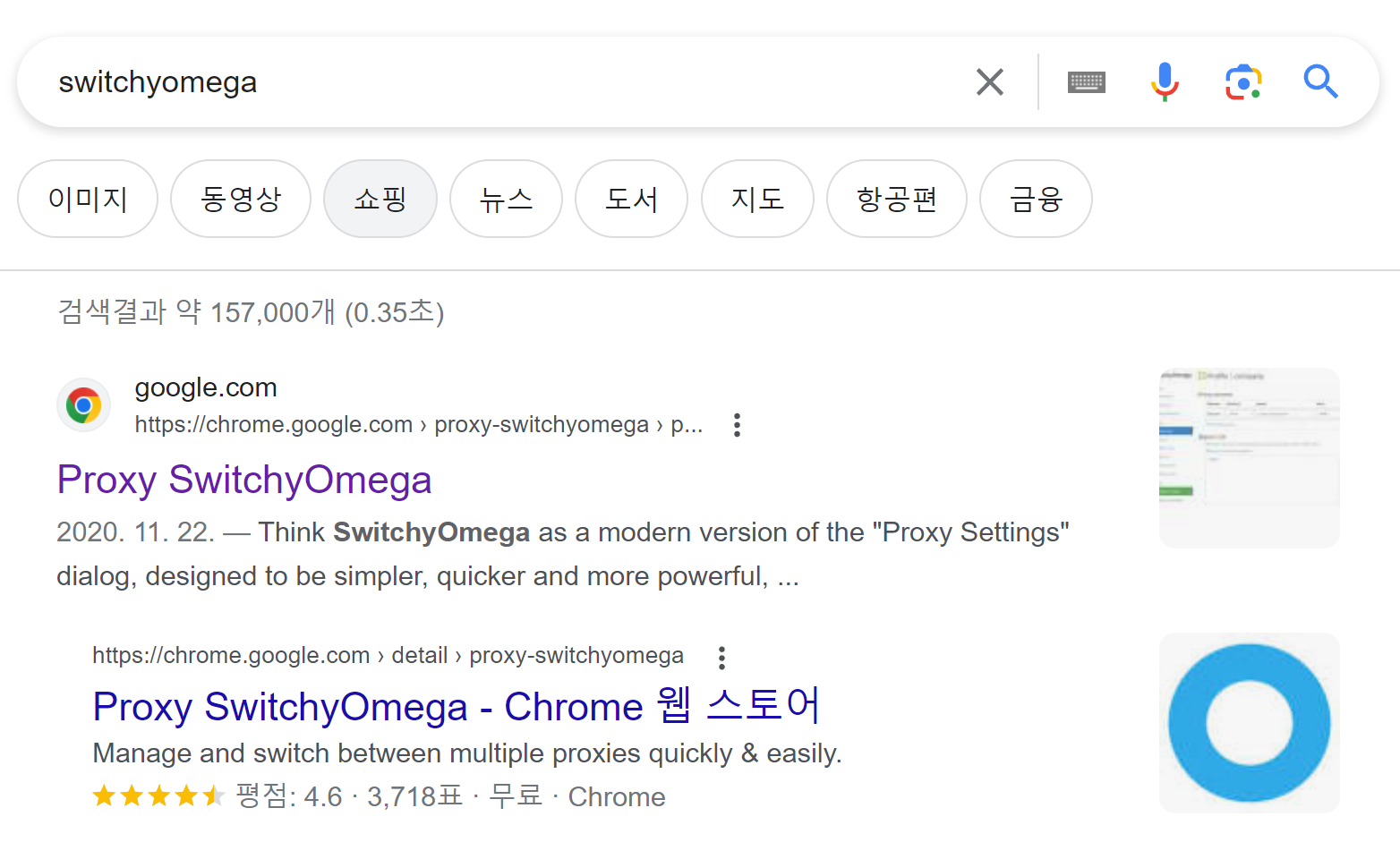Select the 뉴스 filter tab

[506, 199]
